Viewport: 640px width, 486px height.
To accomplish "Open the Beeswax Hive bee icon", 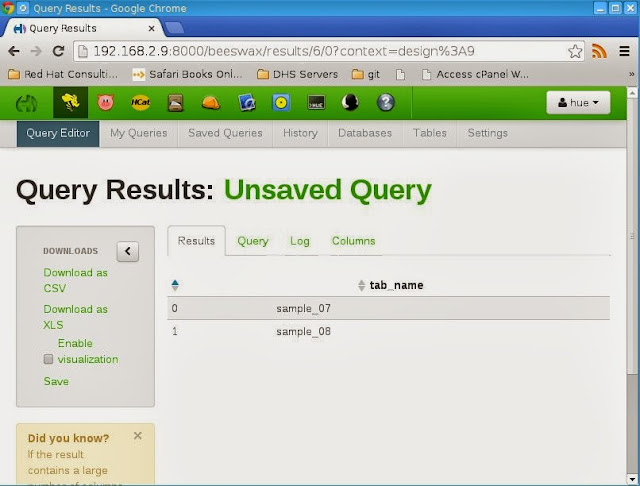I will tap(70, 103).
